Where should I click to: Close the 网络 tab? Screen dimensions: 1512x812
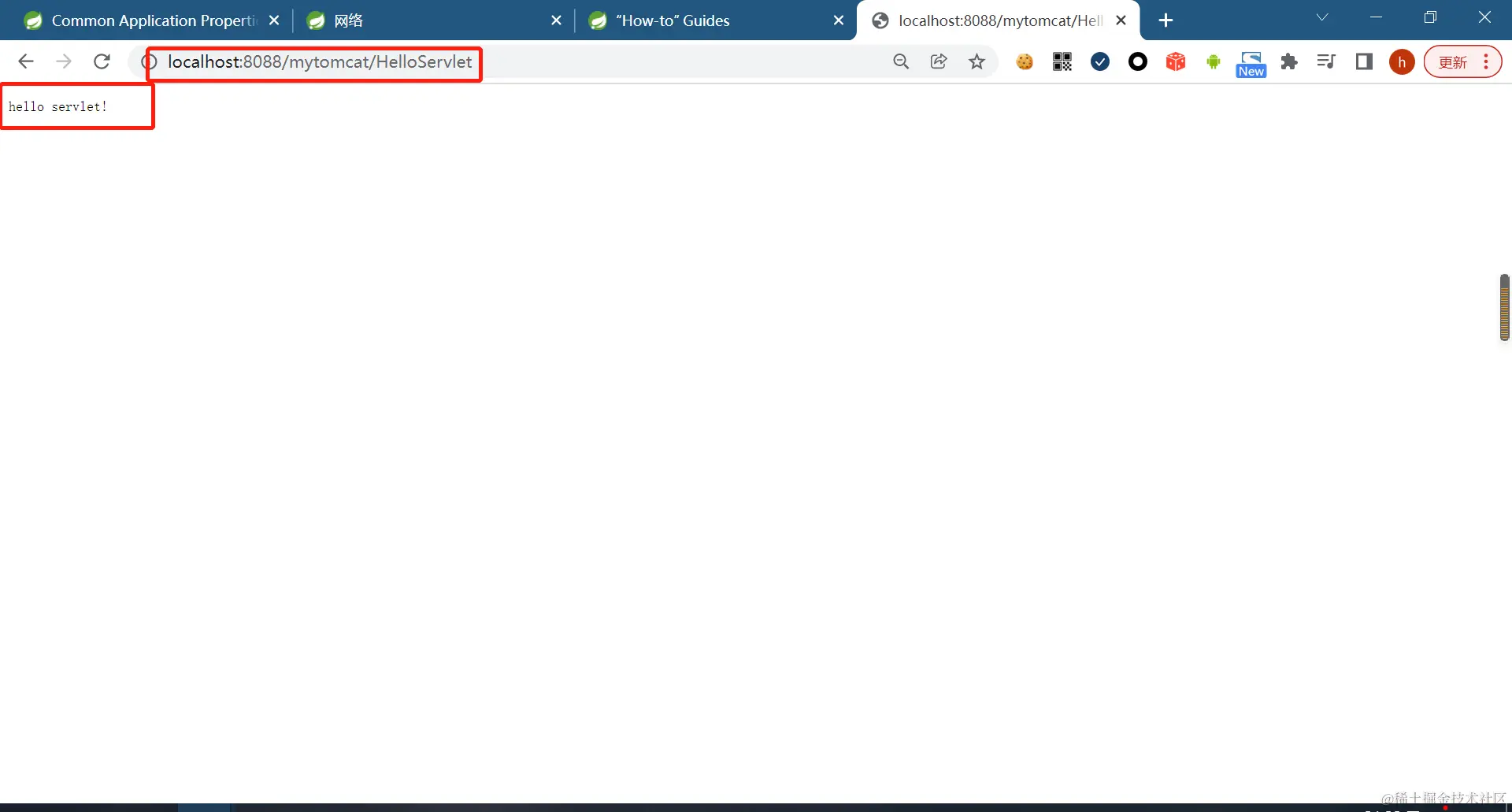[557, 20]
